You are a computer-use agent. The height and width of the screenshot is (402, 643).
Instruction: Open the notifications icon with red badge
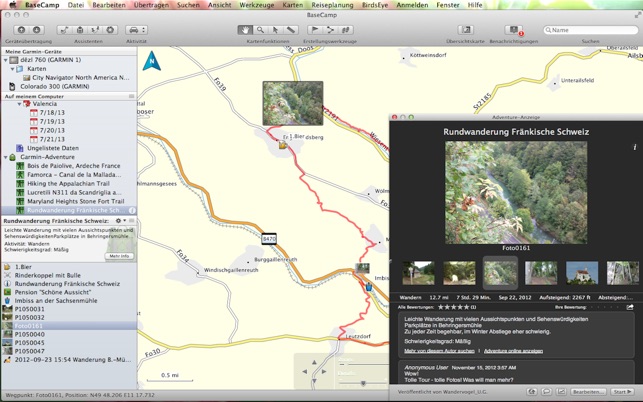(x=514, y=30)
